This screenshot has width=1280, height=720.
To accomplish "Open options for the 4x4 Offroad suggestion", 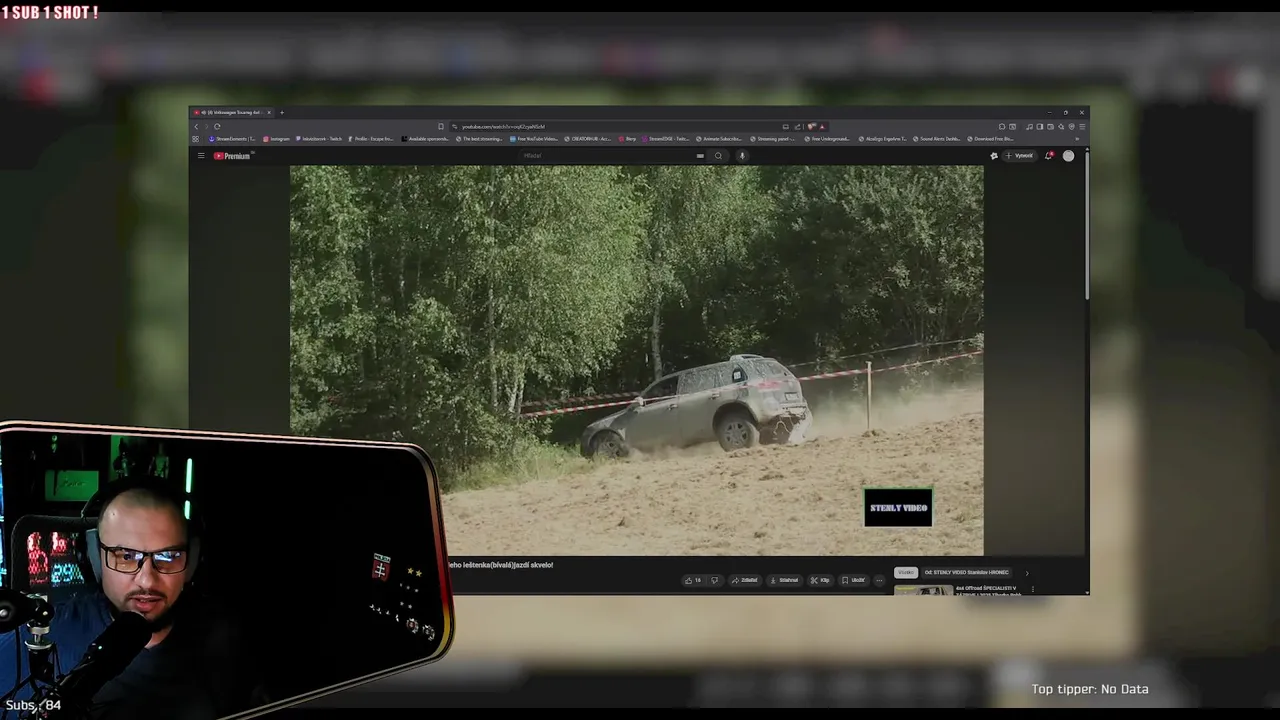I will pos(1033,589).
